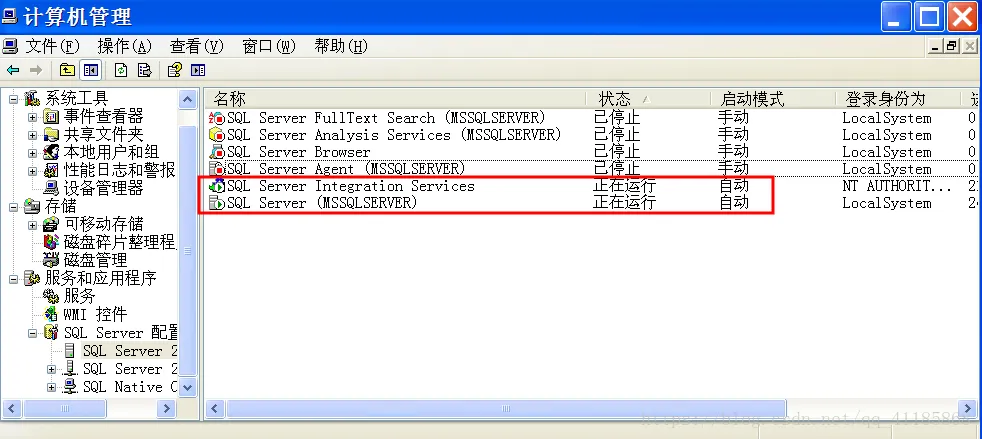Select 磁盘管理 in the tree

[95, 261]
